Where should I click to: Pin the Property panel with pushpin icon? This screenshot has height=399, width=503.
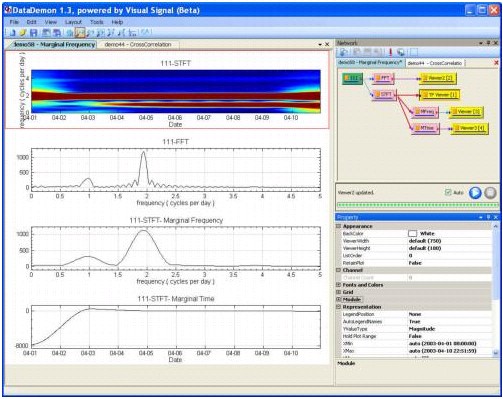click(x=488, y=217)
